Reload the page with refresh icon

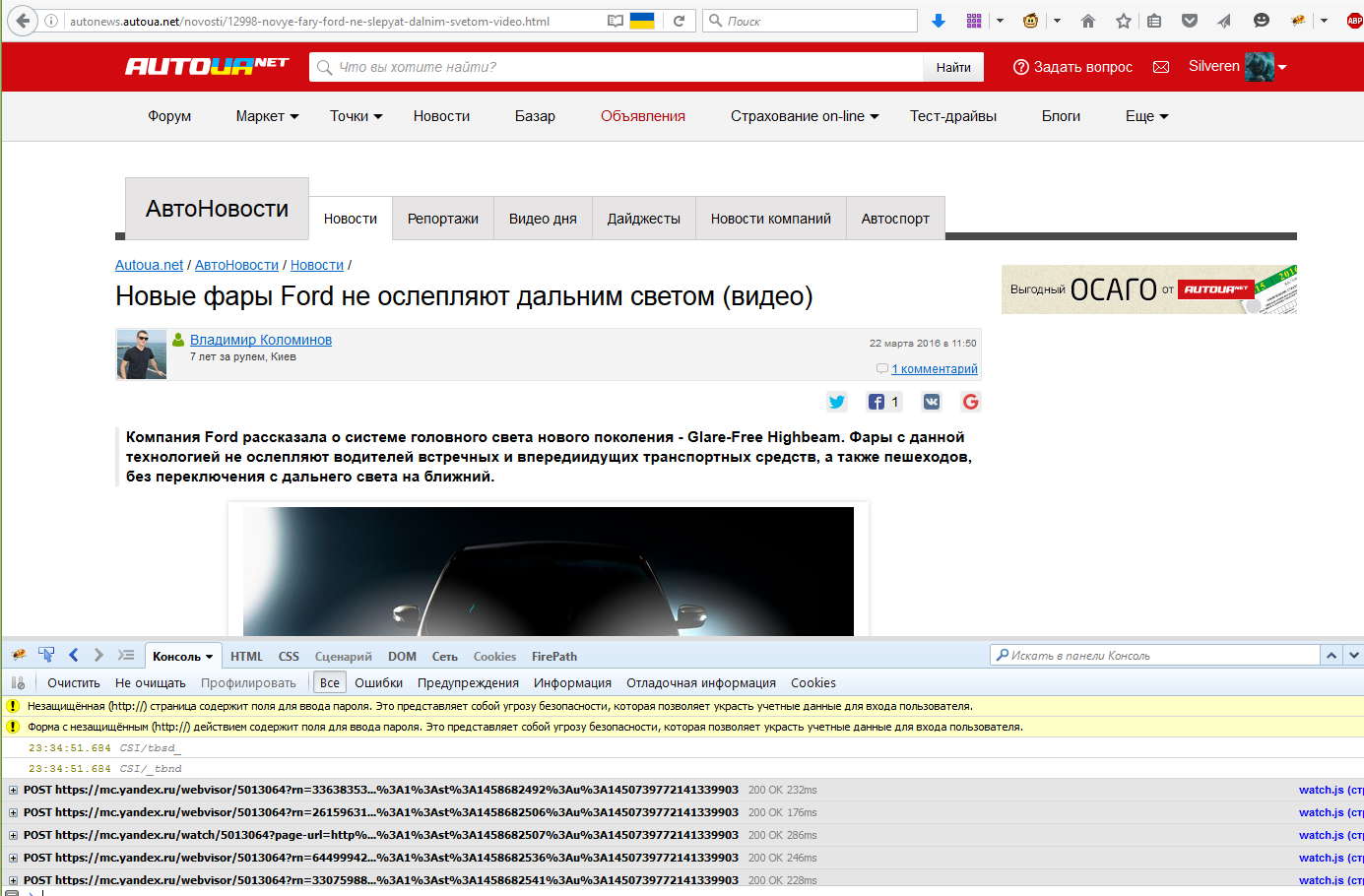tap(679, 21)
